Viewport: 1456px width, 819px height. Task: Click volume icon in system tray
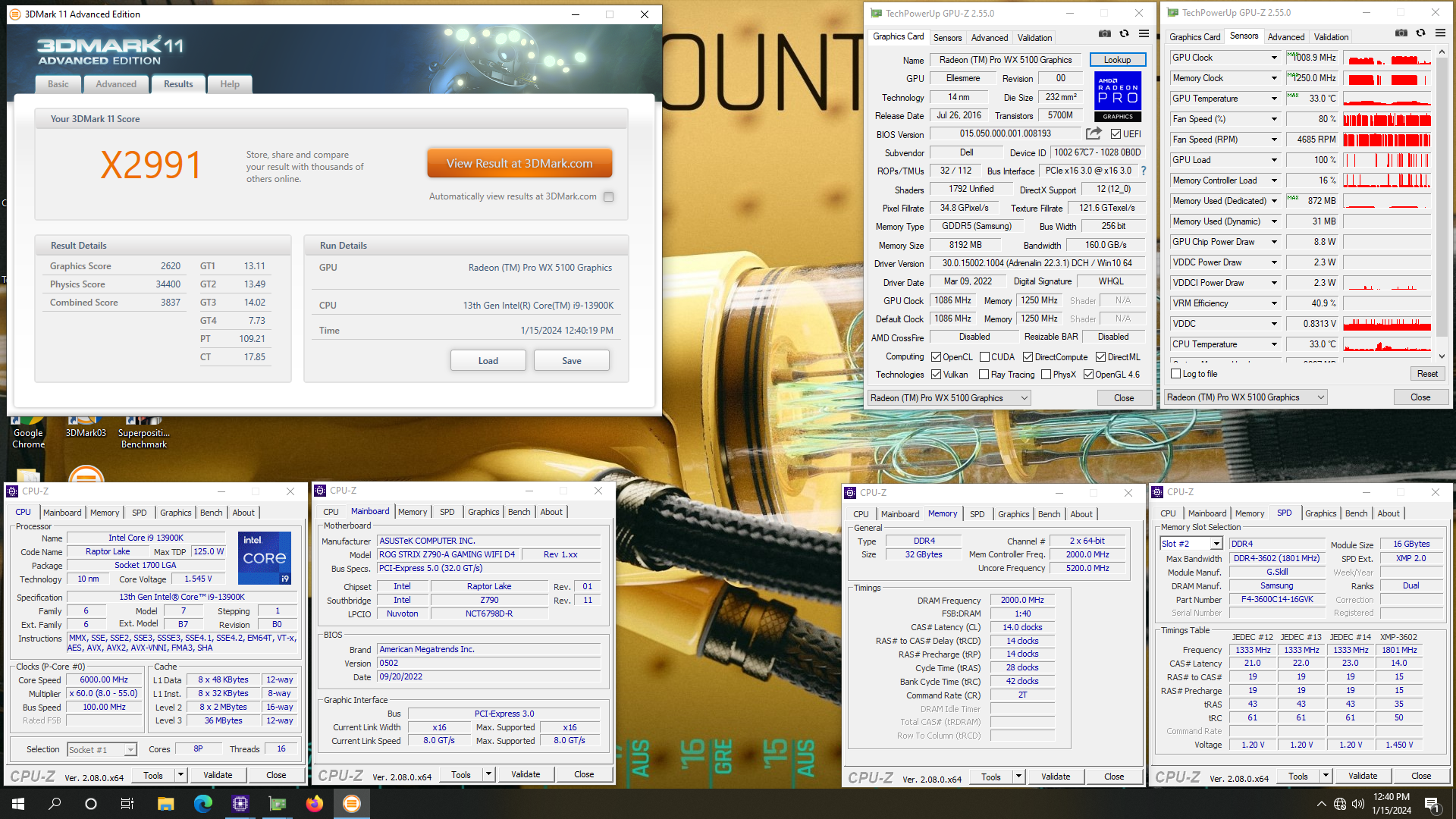1358,804
